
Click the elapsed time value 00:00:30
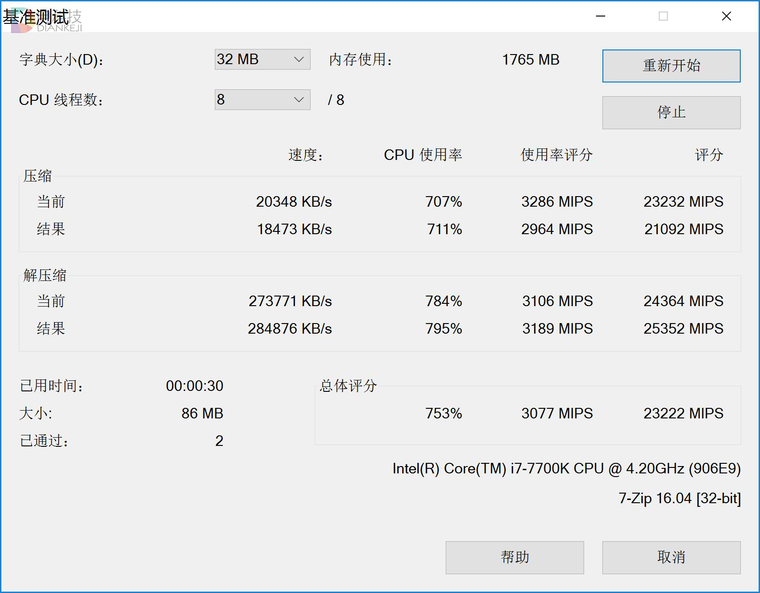(194, 387)
